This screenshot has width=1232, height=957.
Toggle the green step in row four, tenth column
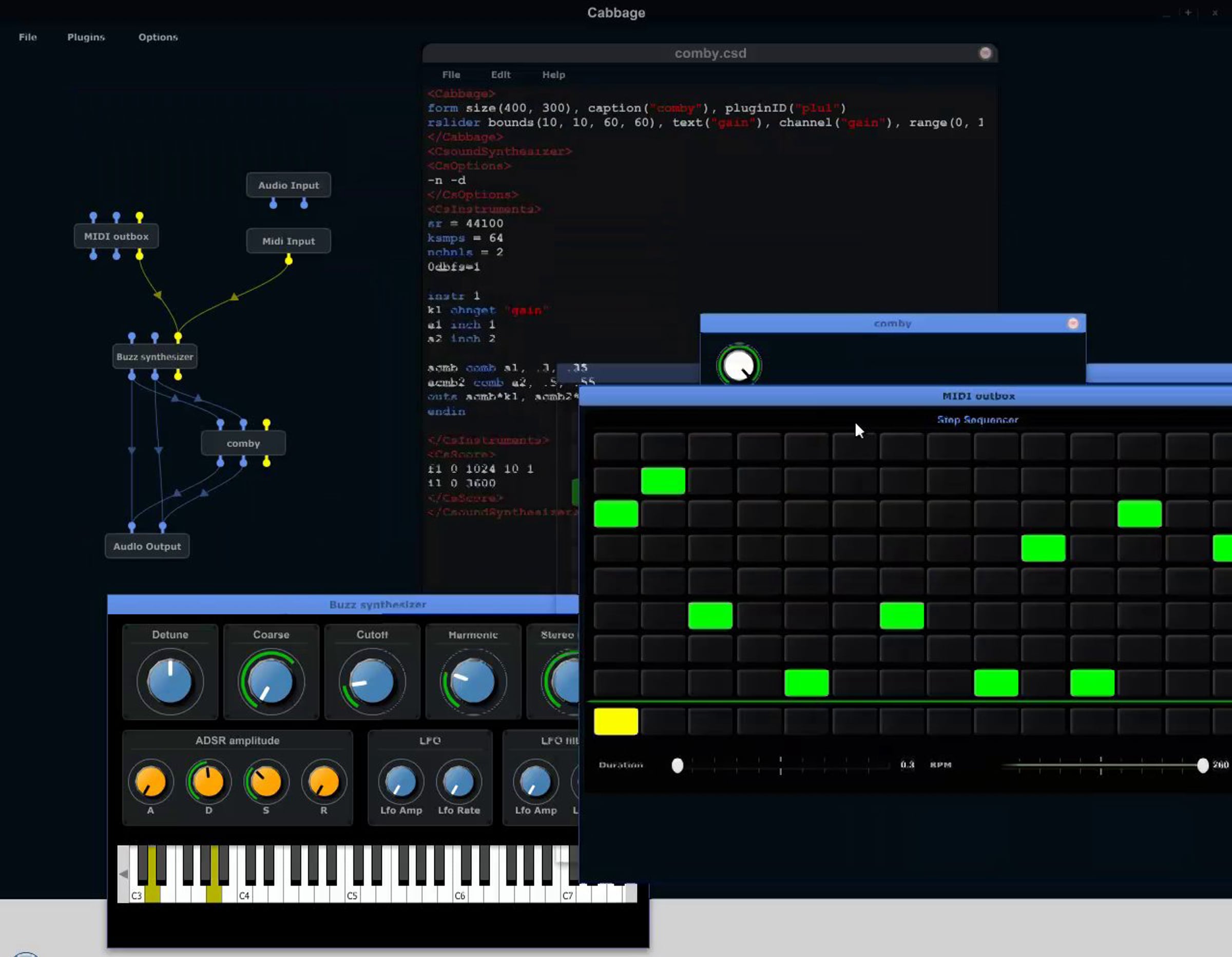[1044, 548]
